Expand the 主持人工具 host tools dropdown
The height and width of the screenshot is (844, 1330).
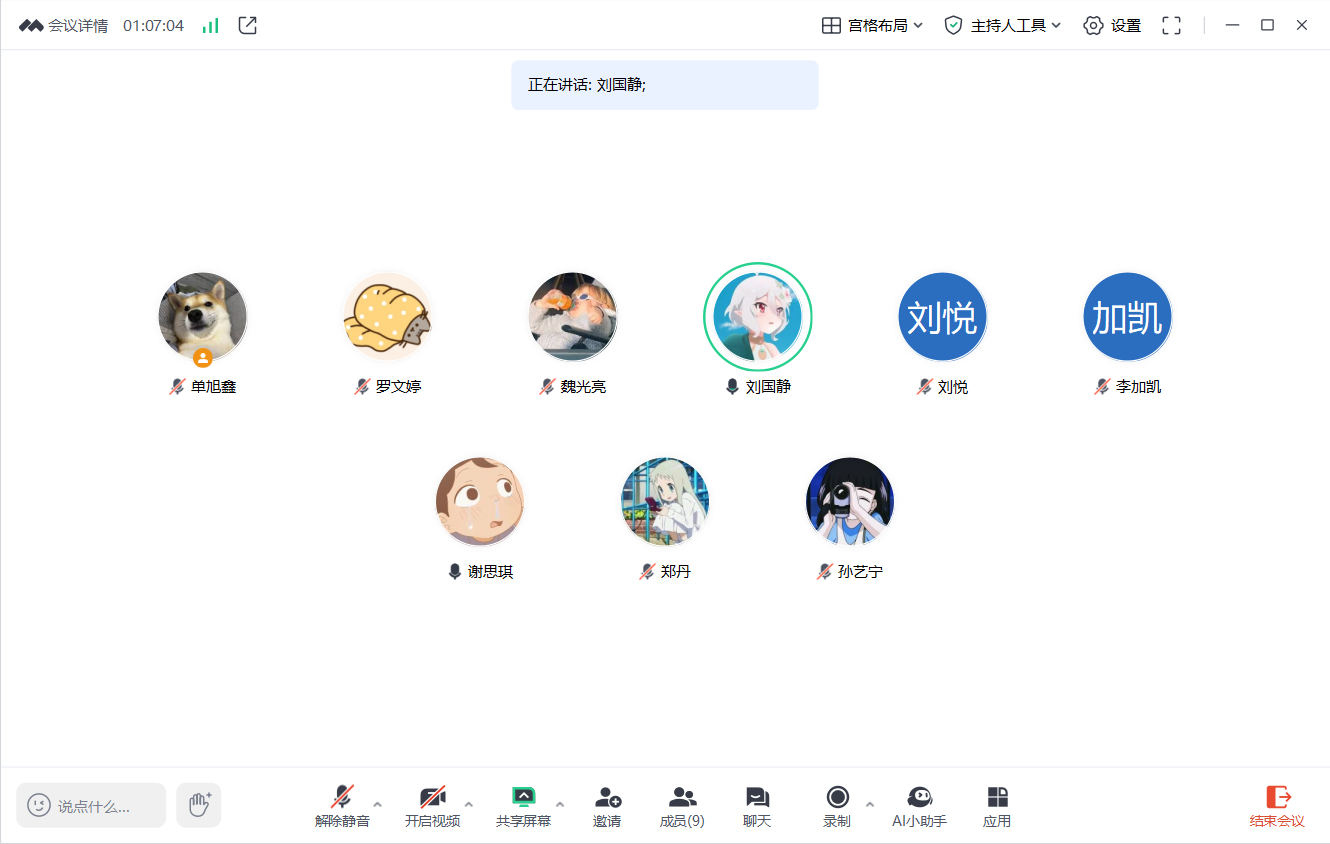pos(1003,26)
